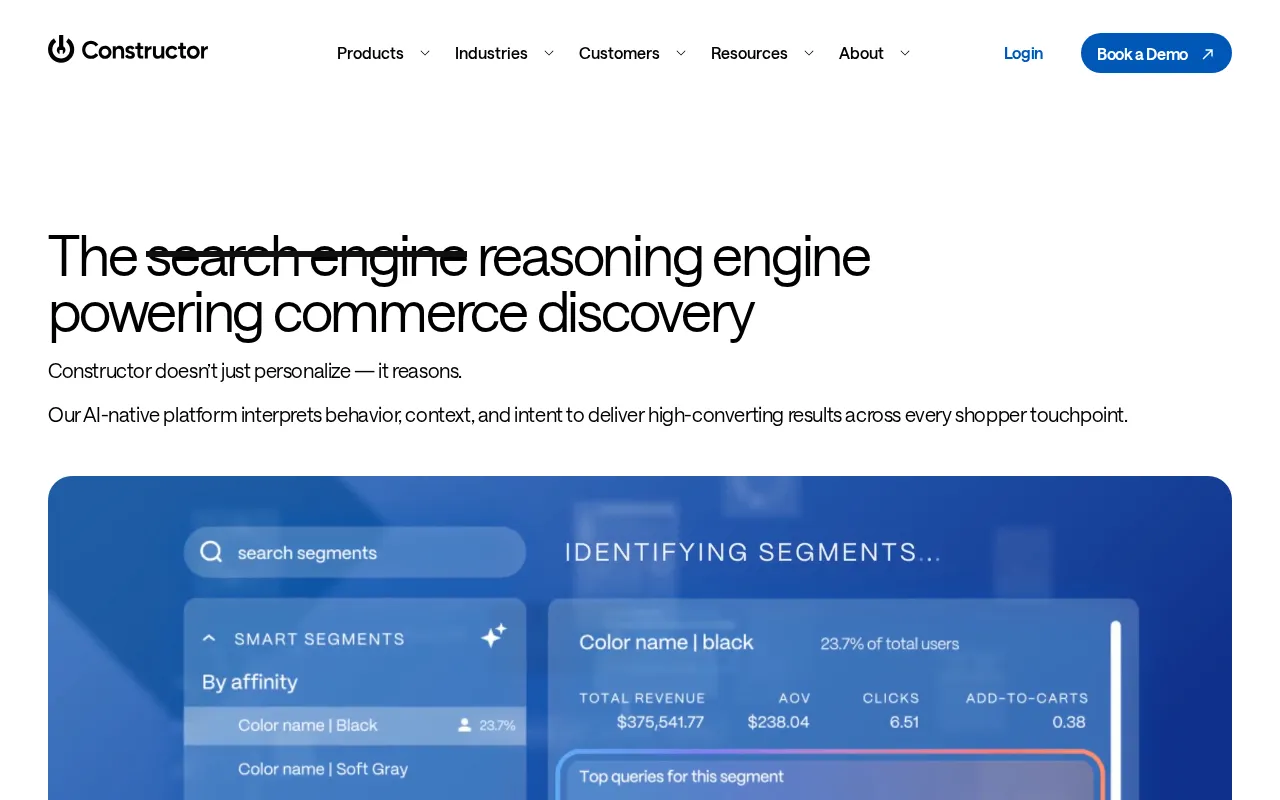
Task: Click the total revenue value $375,541.77
Action: 660,722
